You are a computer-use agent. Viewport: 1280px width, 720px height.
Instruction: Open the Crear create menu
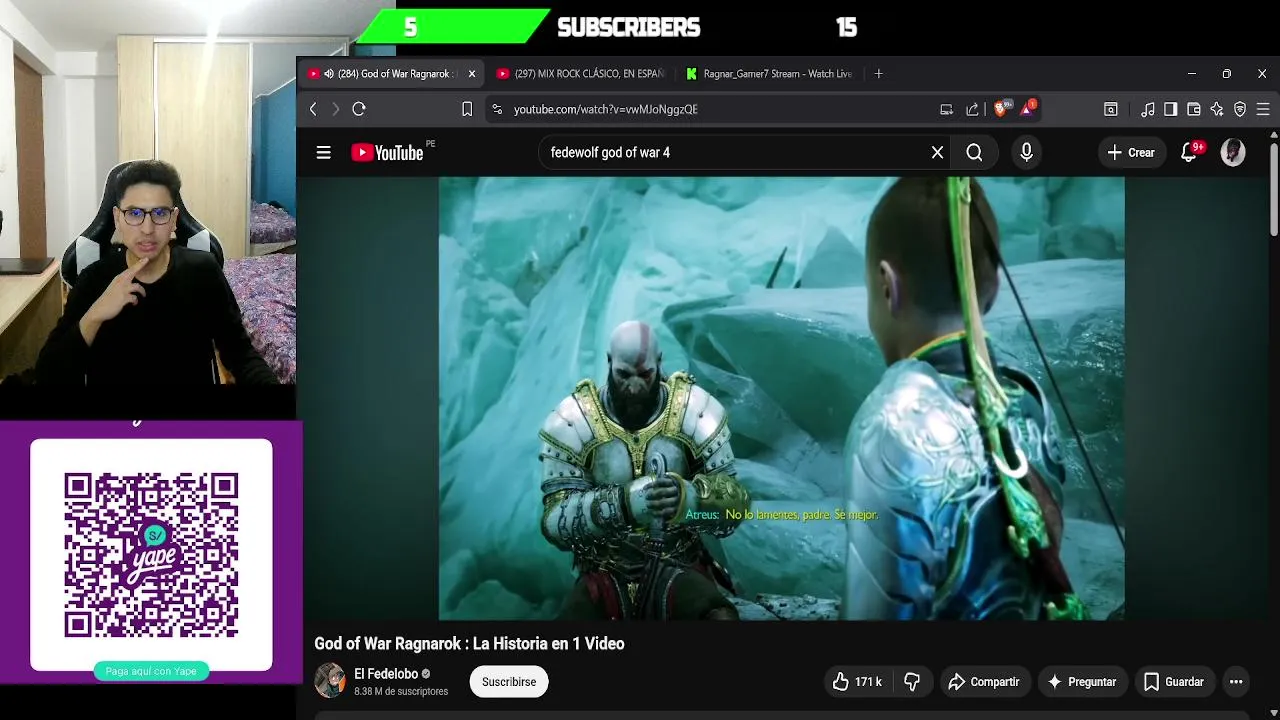1131,153
